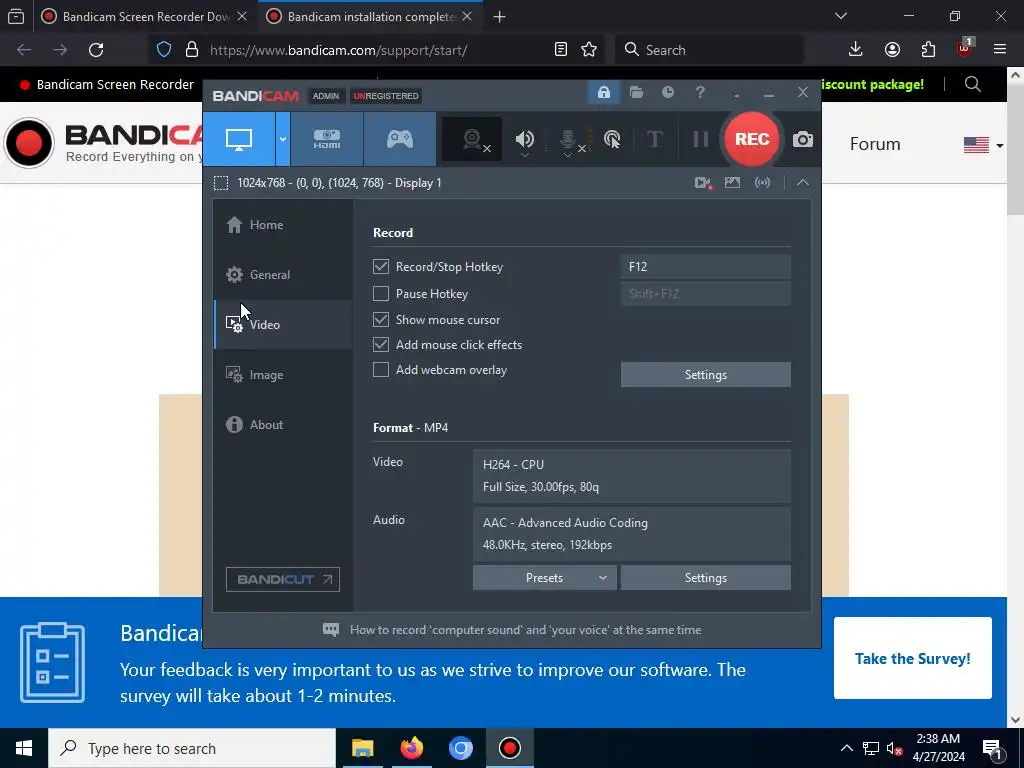The width and height of the screenshot is (1024, 768).
Task: Switch to game recording mode
Action: (400, 139)
